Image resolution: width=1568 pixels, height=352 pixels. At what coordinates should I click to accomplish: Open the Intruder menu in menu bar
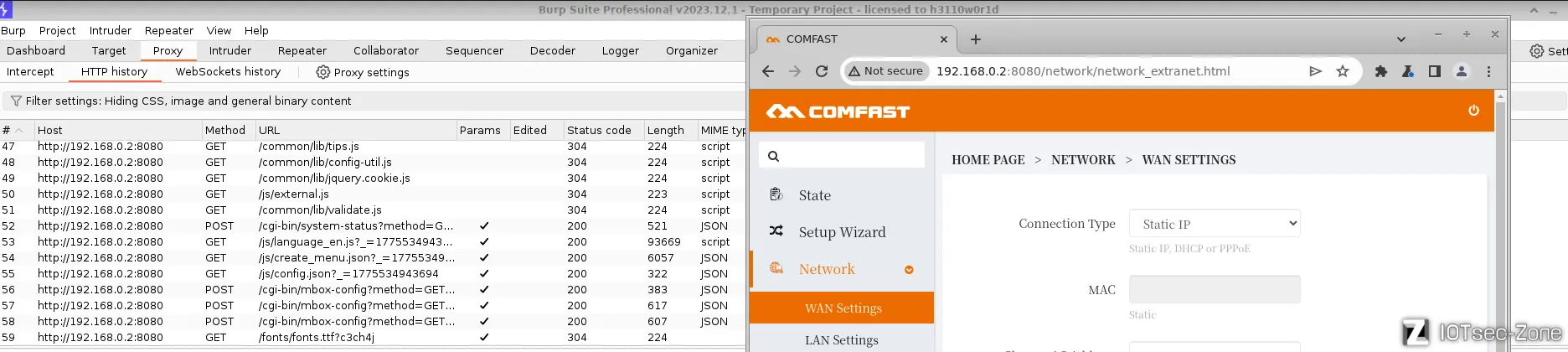click(111, 30)
